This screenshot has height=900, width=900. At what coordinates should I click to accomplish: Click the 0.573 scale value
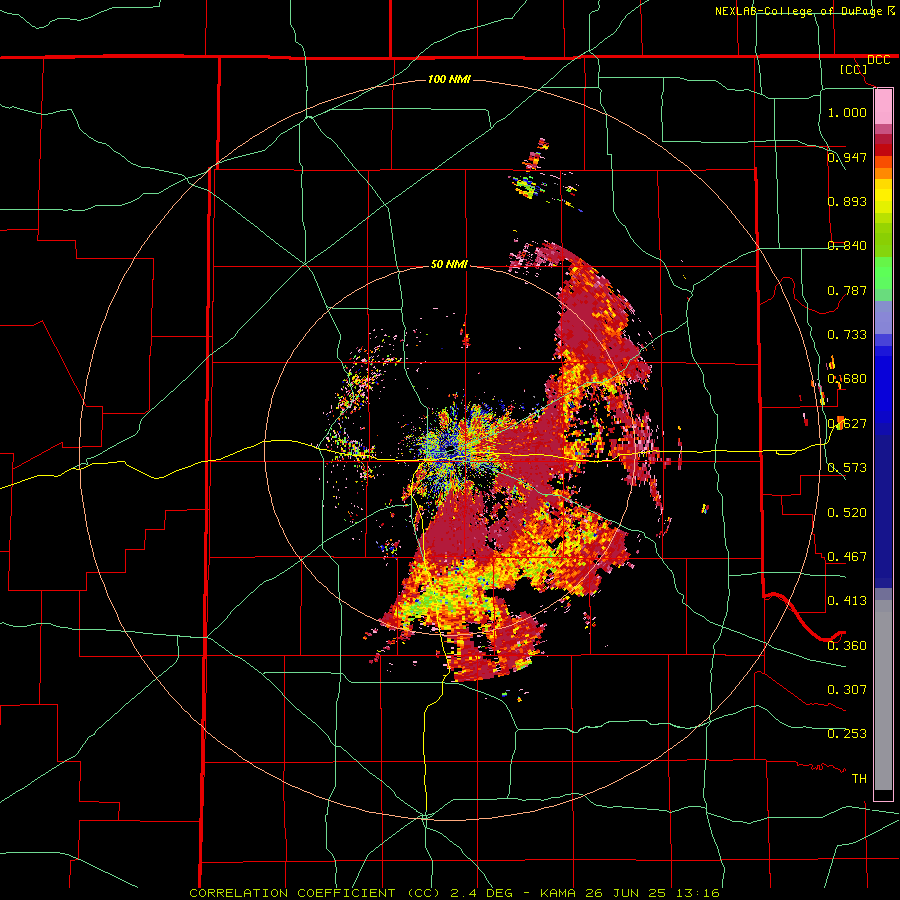tap(847, 467)
